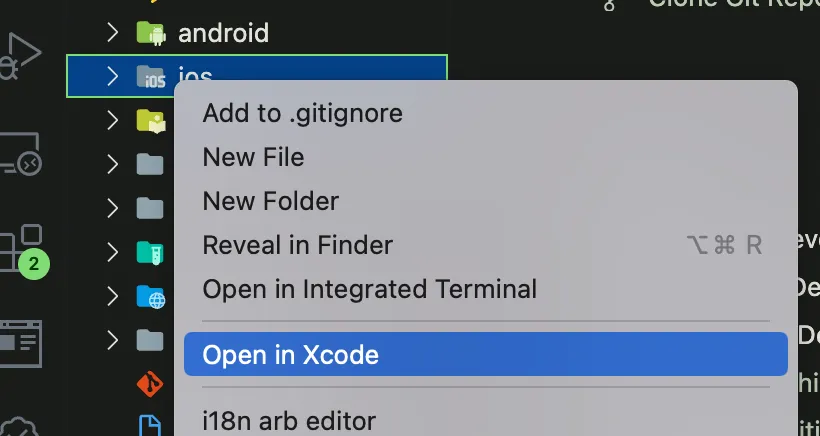820x436 pixels.
Task: Expand the android folder chevron
Action: coord(112,32)
